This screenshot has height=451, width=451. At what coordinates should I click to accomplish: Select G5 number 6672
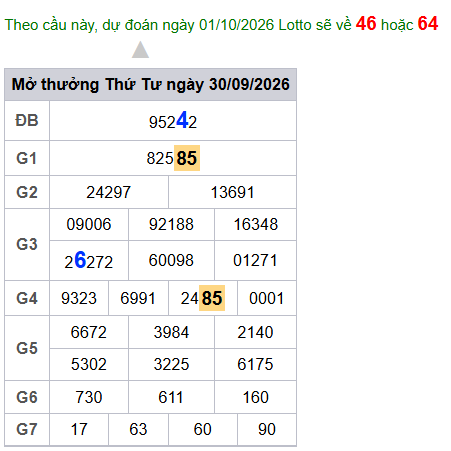[x=89, y=332]
